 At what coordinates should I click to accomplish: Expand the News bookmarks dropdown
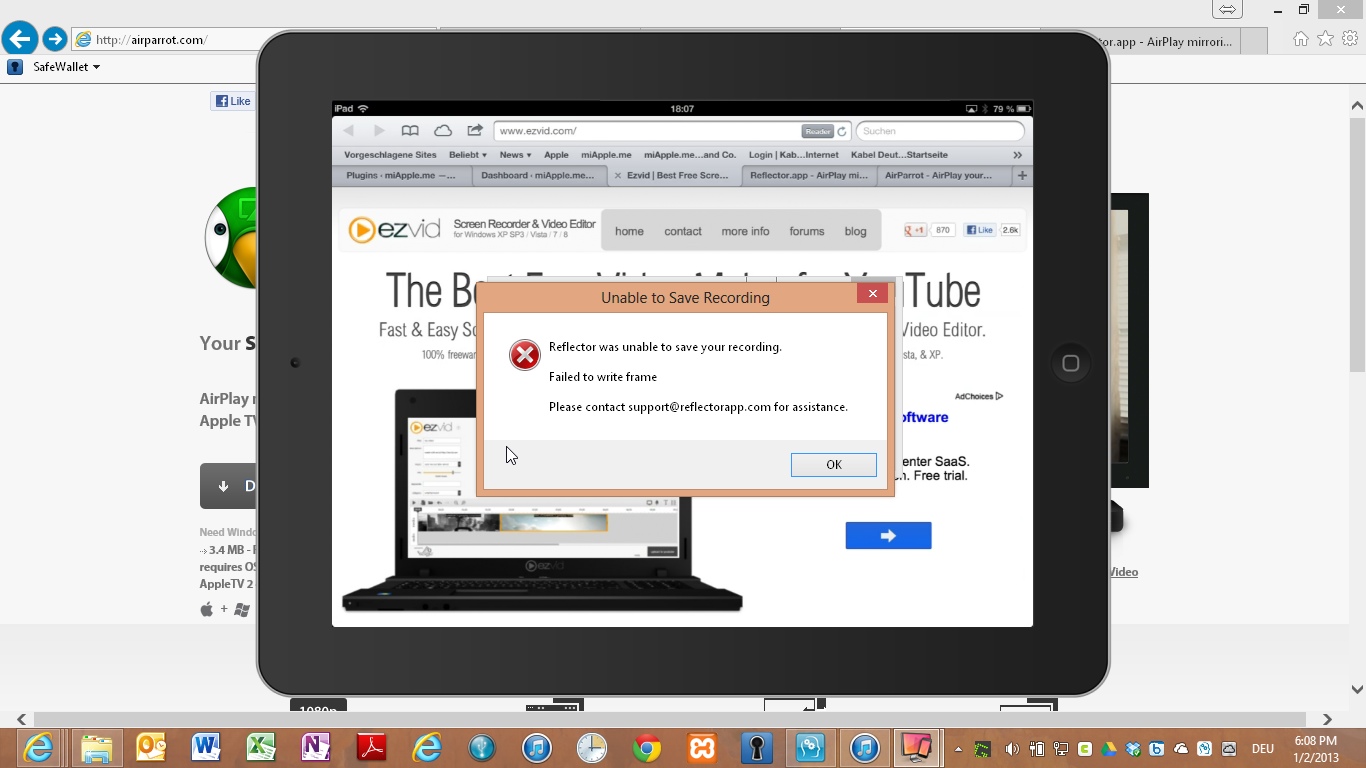click(x=517, y=155)
